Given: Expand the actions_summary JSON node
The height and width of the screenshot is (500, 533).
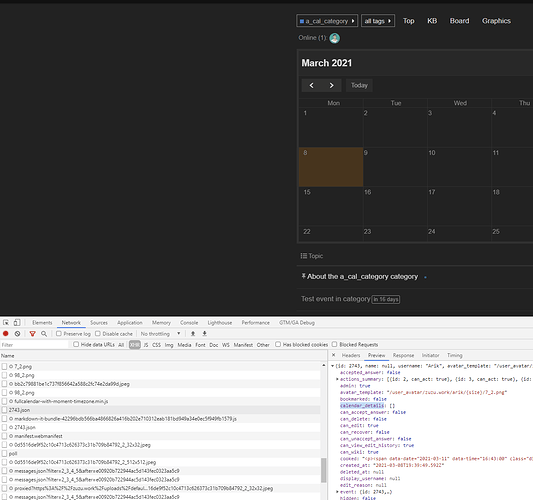Looking at the screenshot, I should tap(337, 379).
